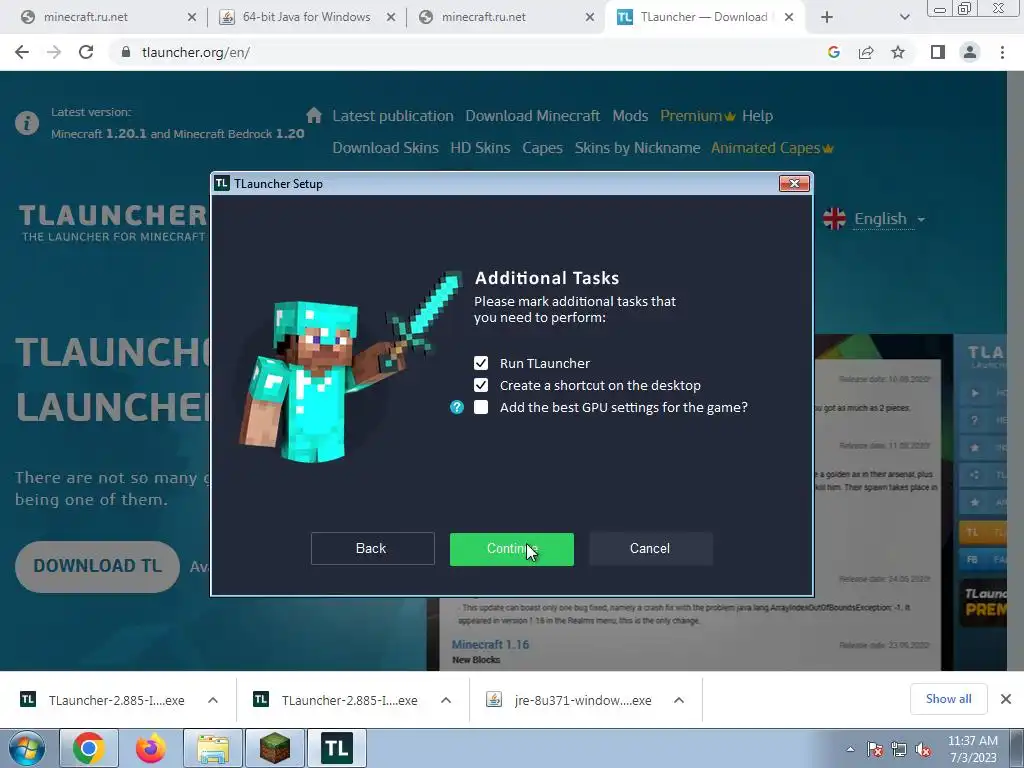Enable Add the best GPU settings checkbox
The image size is (1024, 768).
pos(481,408)
